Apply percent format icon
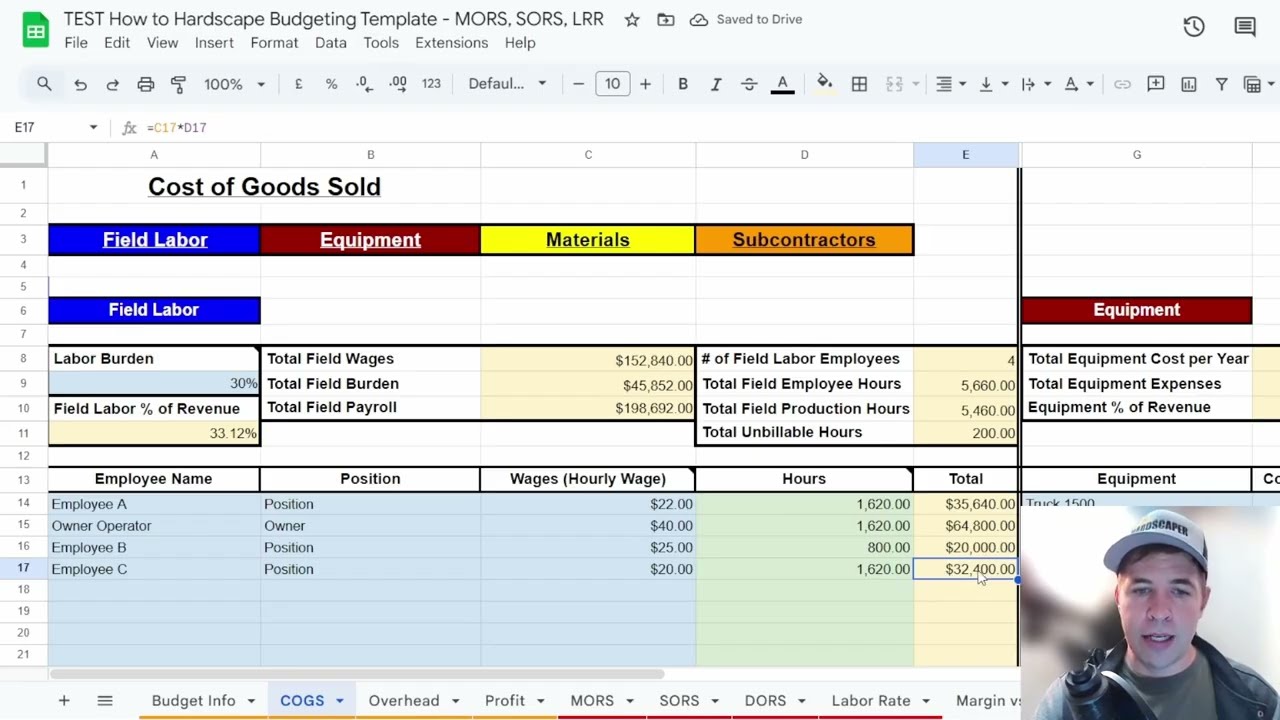 tap(331, 84)
